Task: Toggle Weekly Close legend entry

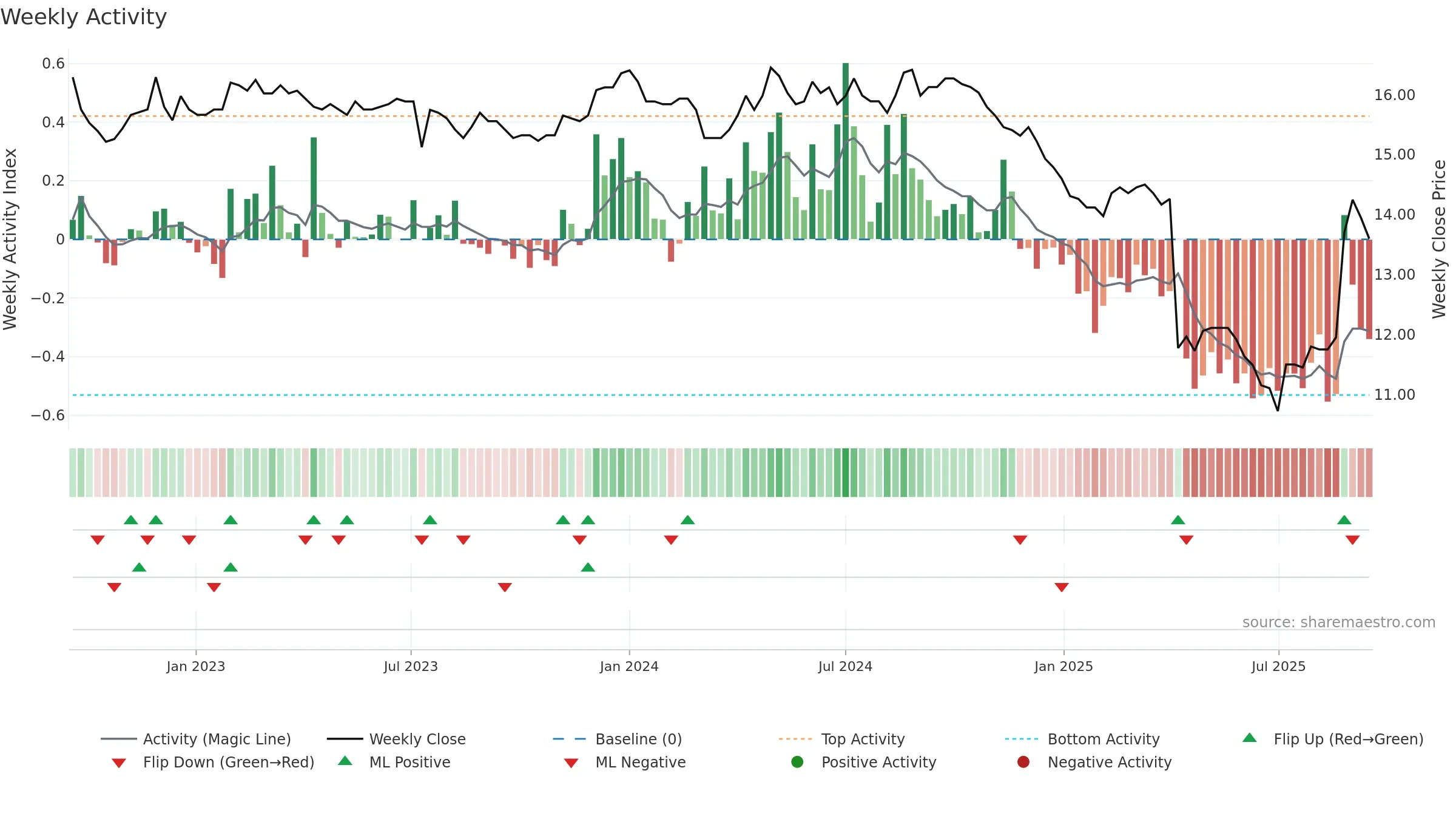Action: (x=396, y=739)
